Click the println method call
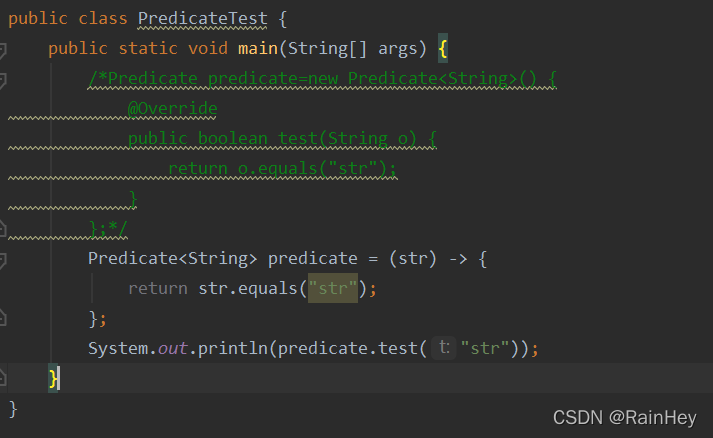 [233, 348]
